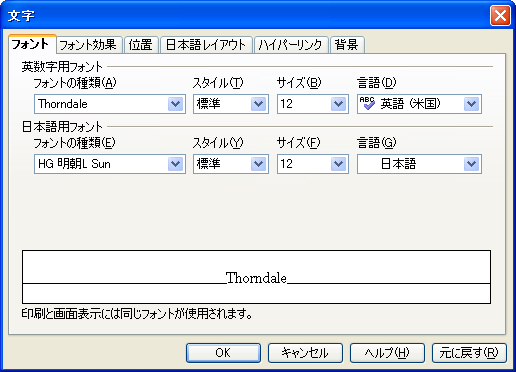Screen dimensions: 516x372
Task: Open Japanese font スタイル(Y) dropdown arrow
Action: click(x=258, y=164)
